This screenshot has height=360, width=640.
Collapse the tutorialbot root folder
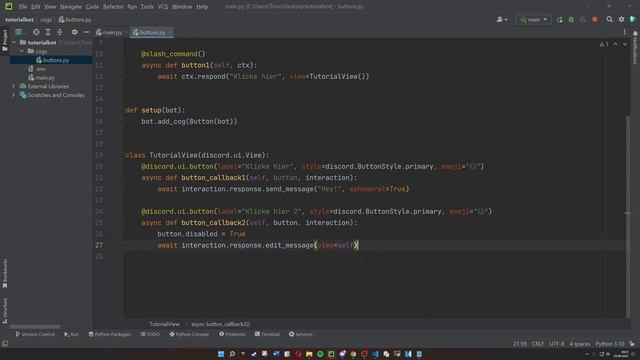(x=14, y=42)
